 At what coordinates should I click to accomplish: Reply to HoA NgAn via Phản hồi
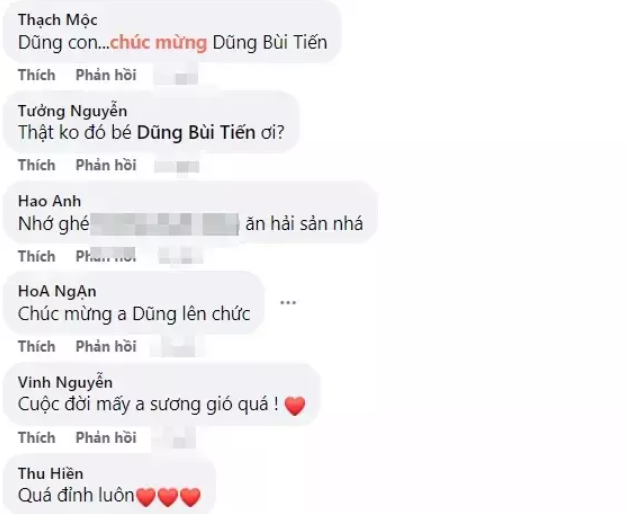click(106, 347)
